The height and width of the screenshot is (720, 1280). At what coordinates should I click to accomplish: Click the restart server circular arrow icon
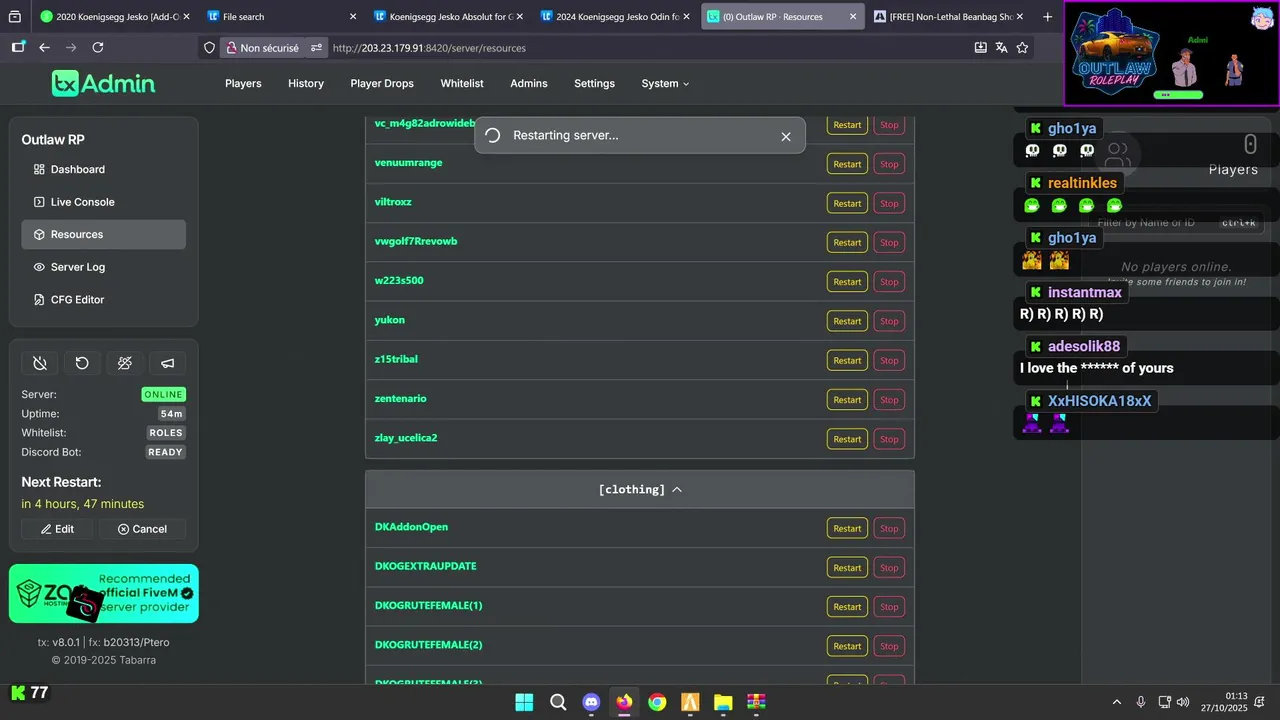tap(82, 363)
